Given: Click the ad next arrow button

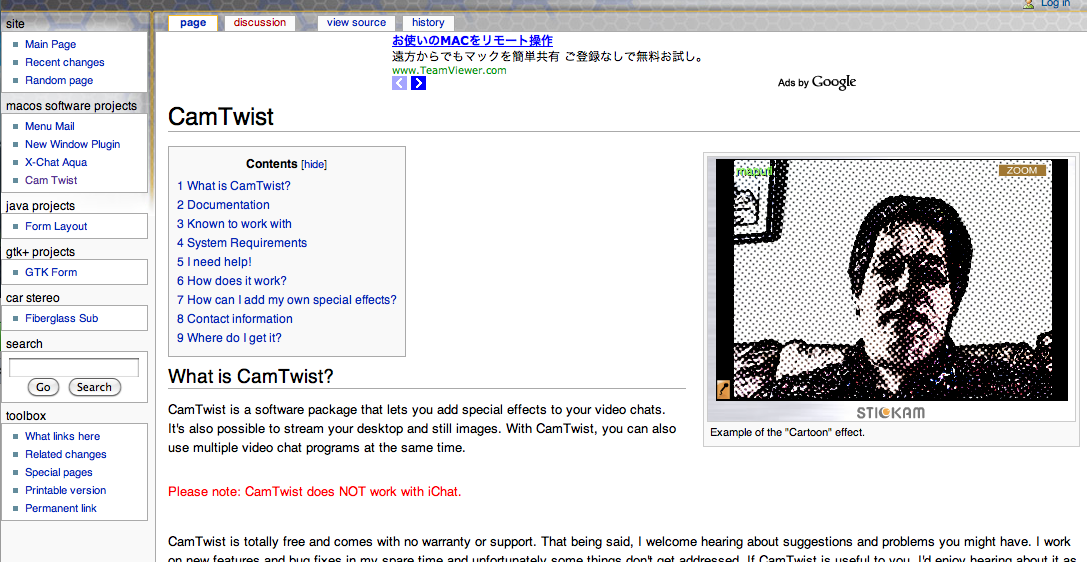Looking at the screenshot, I should (418, 83).
